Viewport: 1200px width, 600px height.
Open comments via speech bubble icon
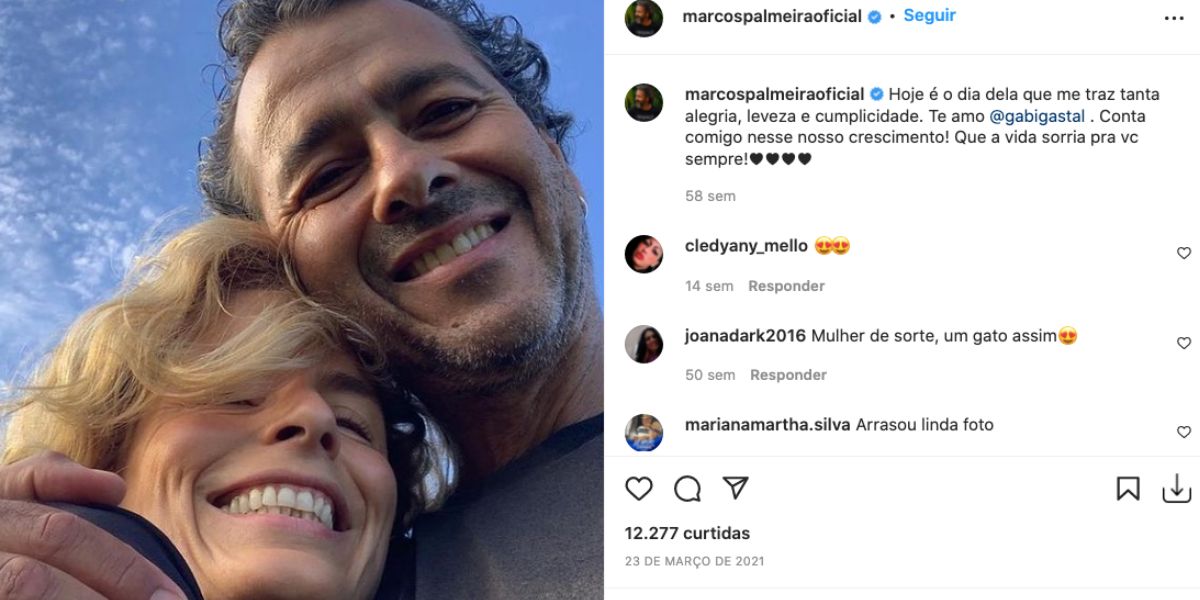pos(687,488)
